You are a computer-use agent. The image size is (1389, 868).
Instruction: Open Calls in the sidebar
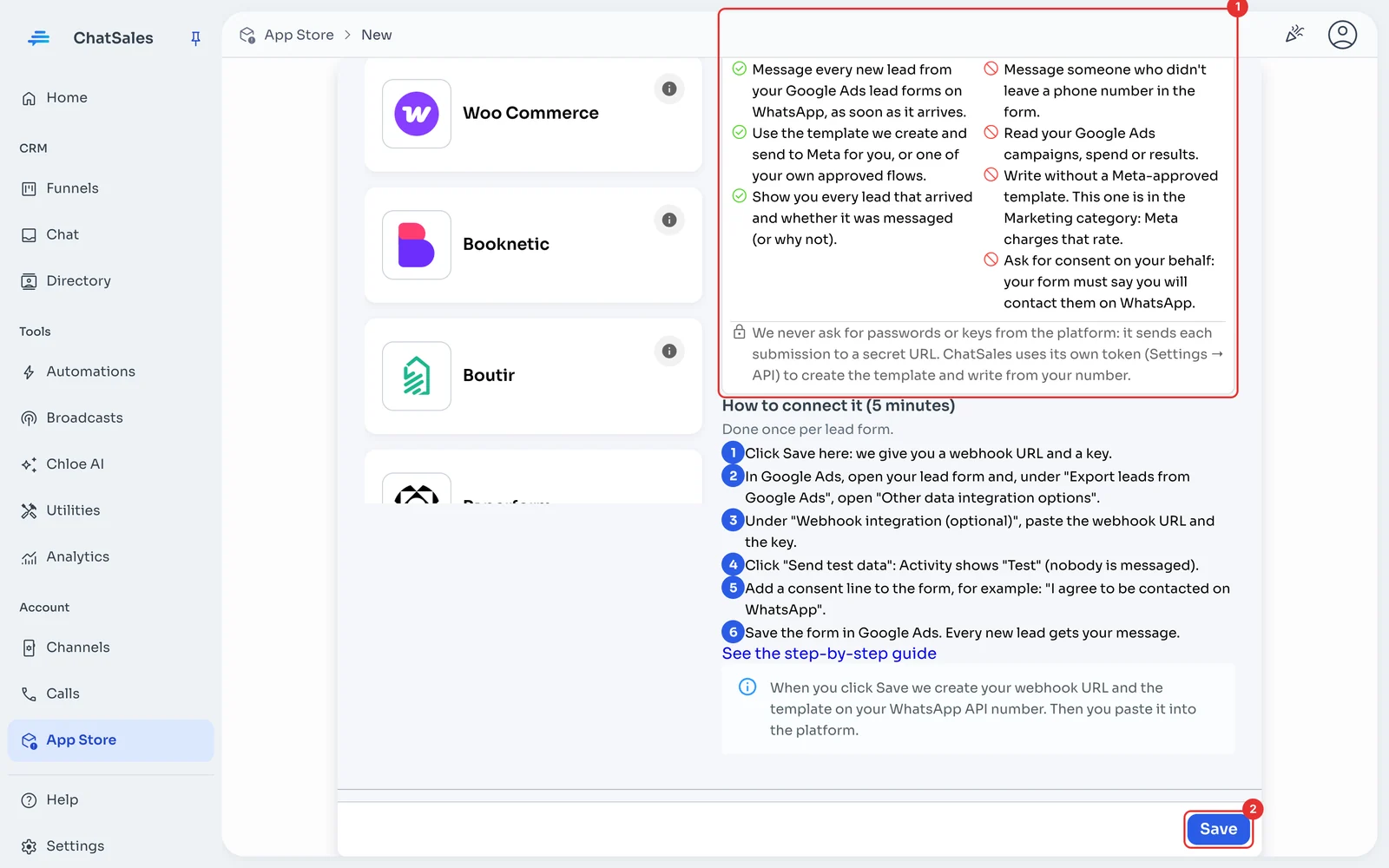(111, 694)
